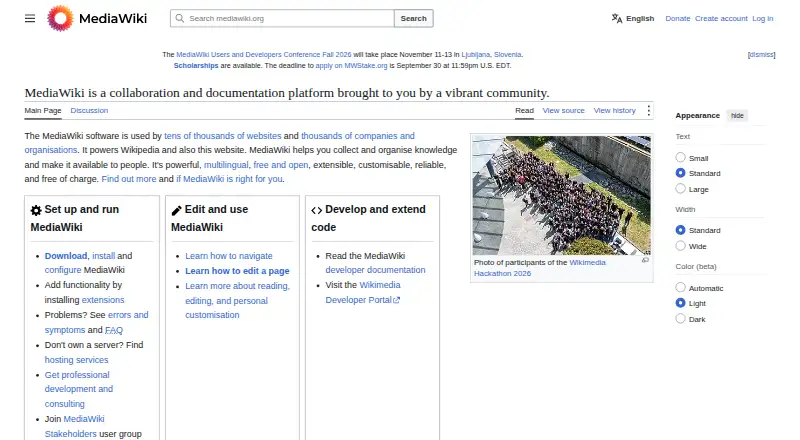Open if MediaWiki is right for you
The height and width of the screenshot is (440, 800).
pos(229,179)
